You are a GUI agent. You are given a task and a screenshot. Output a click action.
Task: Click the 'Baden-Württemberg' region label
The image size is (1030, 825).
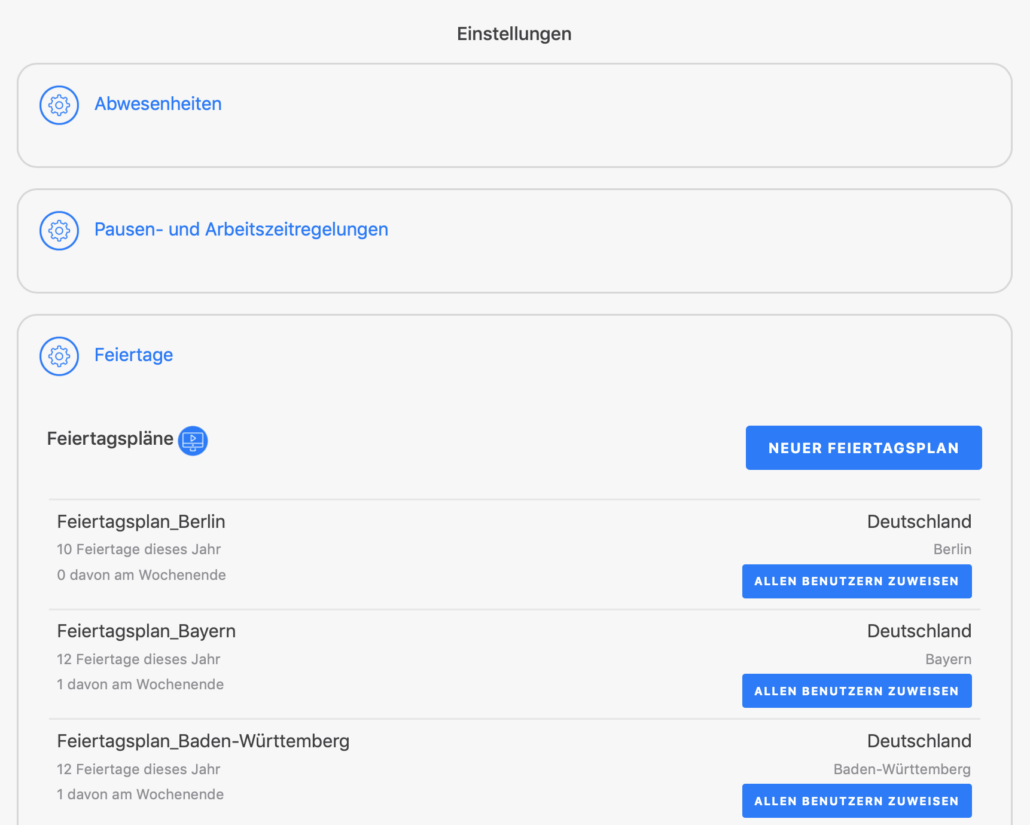(x=902, y=769)
